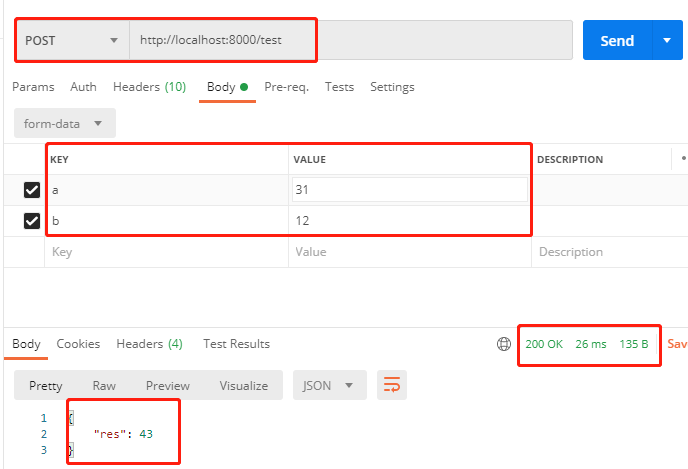Image resolution: width=688 pixels, height=469 pixels.
Task: Click the empty Value placeholder cell
Action: (x=410, y=252)
